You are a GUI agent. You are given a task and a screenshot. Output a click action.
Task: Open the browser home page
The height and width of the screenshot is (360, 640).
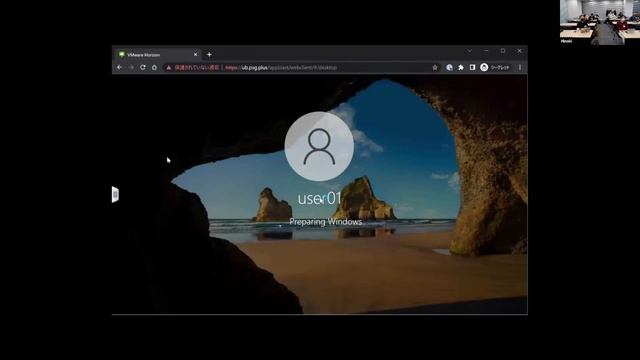point(154,67)
